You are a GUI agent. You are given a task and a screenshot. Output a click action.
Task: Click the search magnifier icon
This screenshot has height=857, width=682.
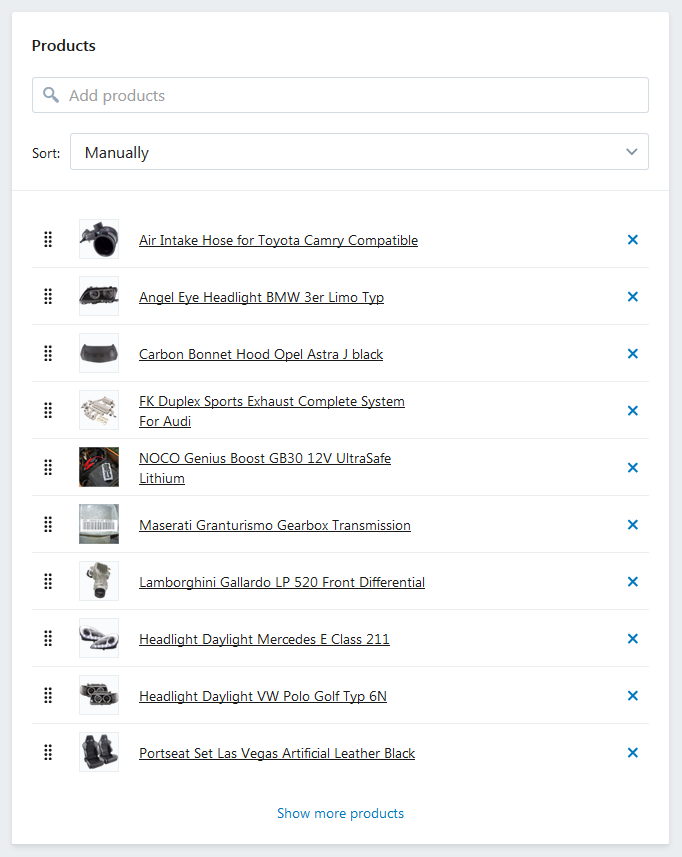coord(51,95)
